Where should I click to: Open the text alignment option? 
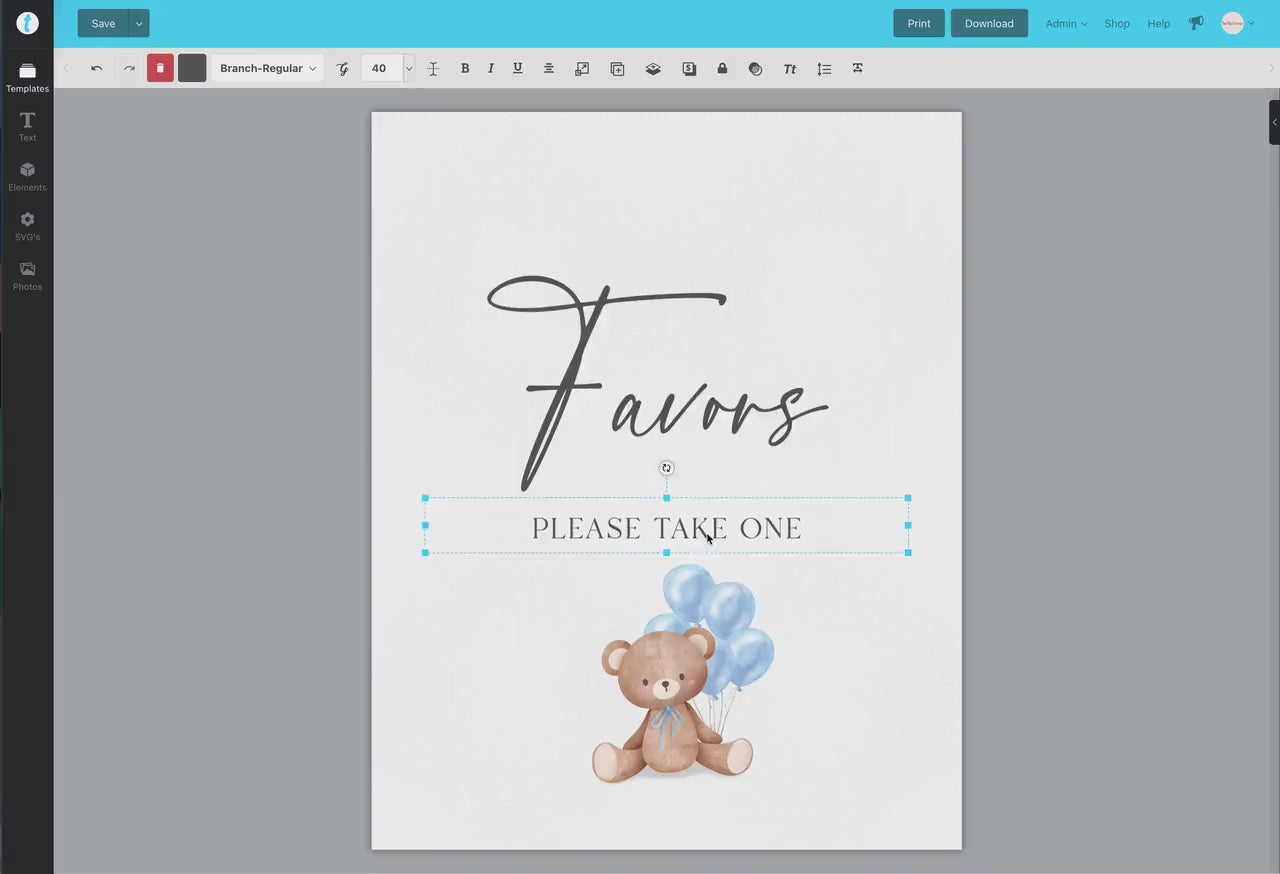[548, 68]
